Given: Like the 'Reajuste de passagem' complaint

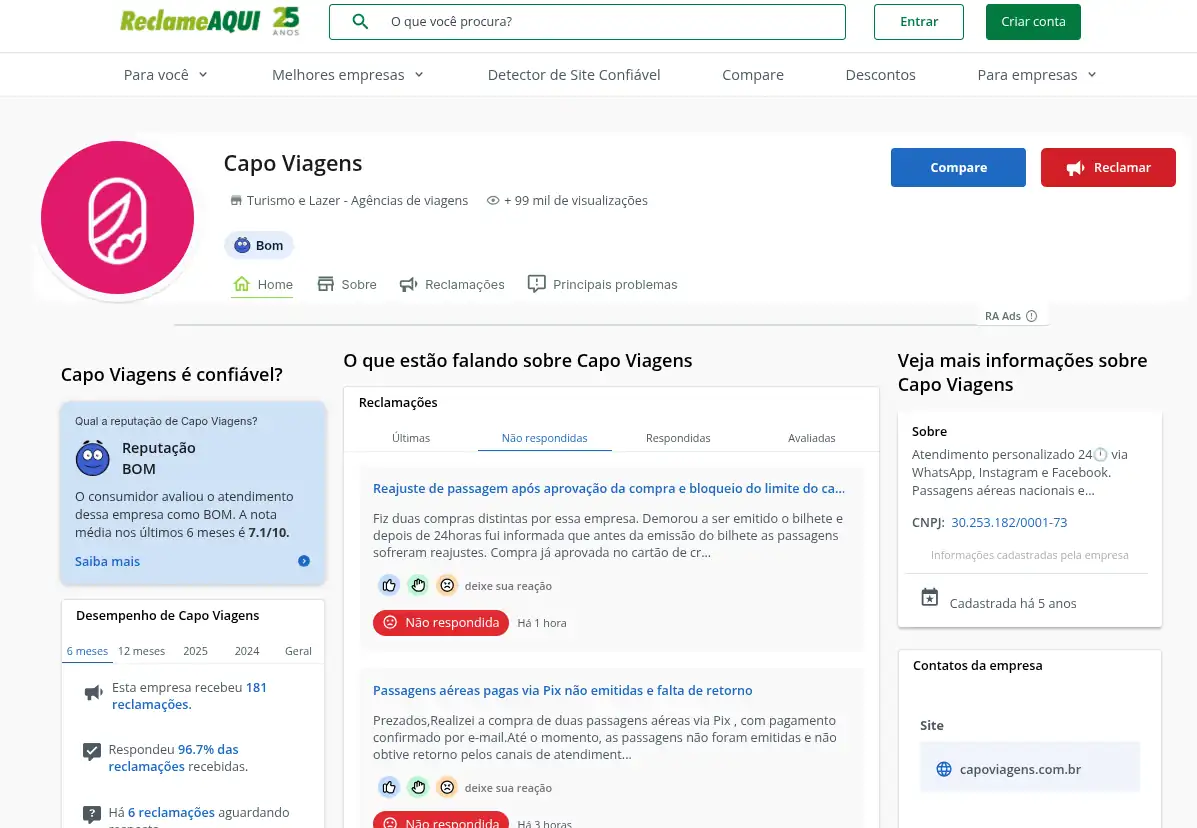Looking at the screenshot, I should [x=389, y=585].
